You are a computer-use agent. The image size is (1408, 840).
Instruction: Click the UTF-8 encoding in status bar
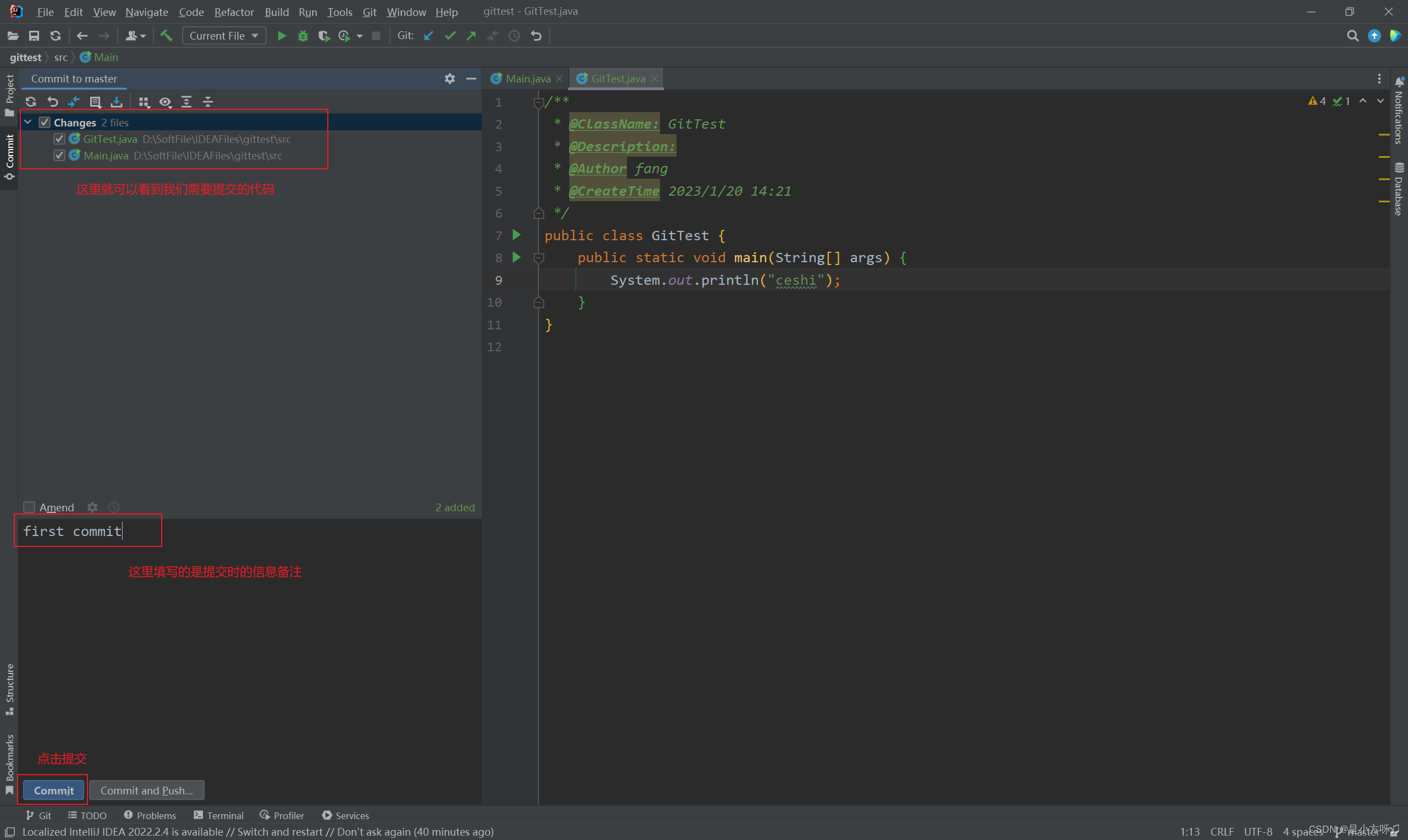coord(1258,832)
